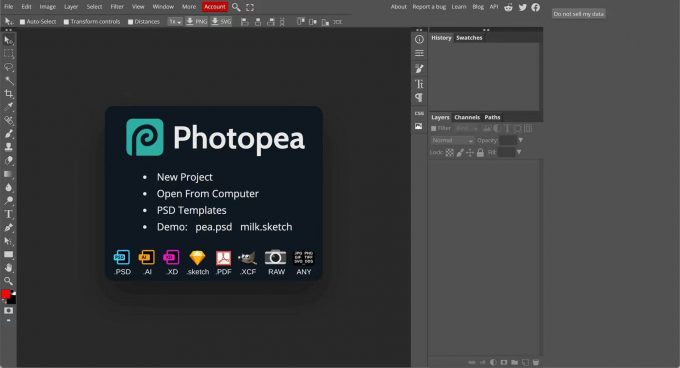Toggle lock image pixels brush icon
The image size is (680, 368).
pos(460,153)
